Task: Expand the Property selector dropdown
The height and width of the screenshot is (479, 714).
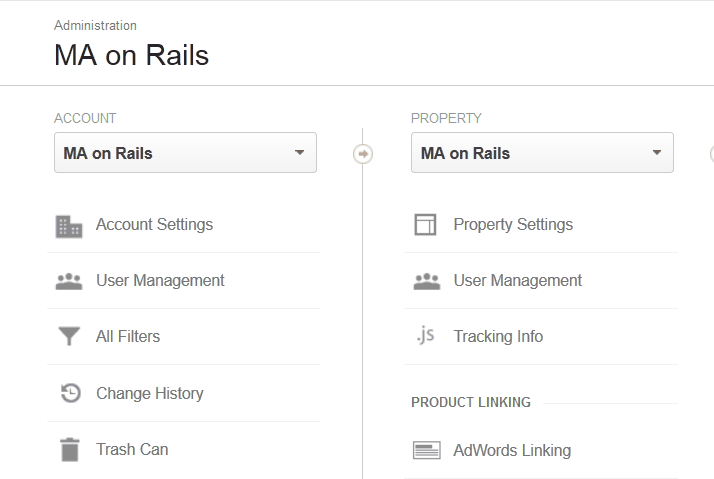Action: [542, 153]
